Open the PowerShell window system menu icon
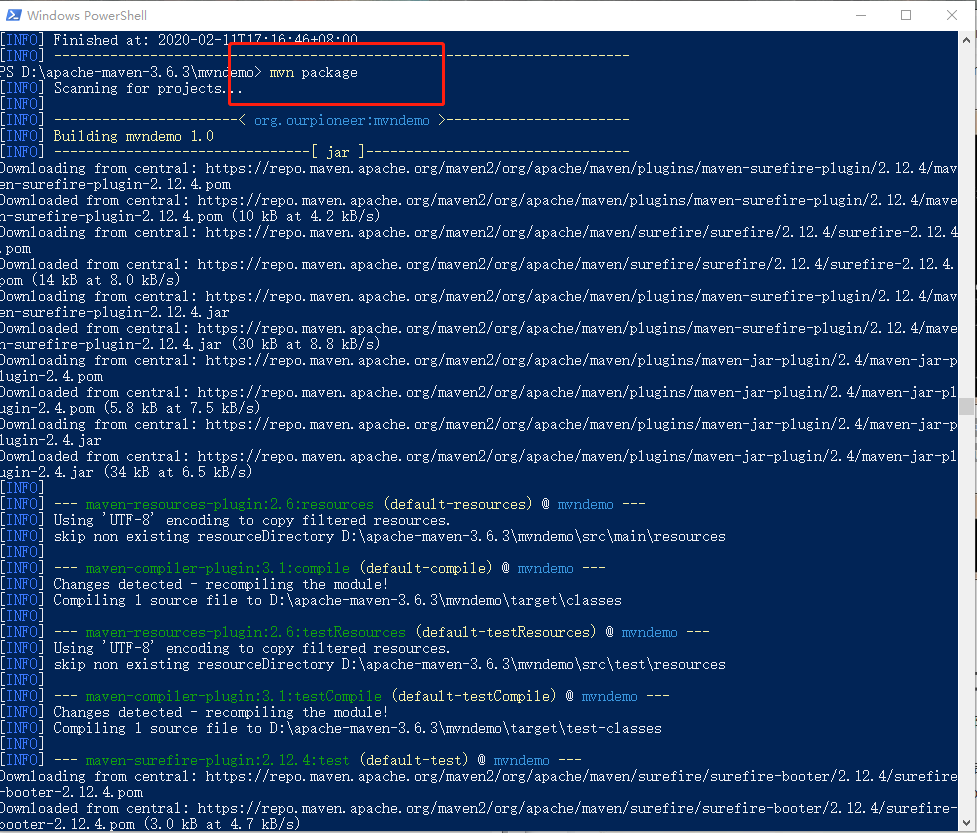 click(x=13, y=15)
